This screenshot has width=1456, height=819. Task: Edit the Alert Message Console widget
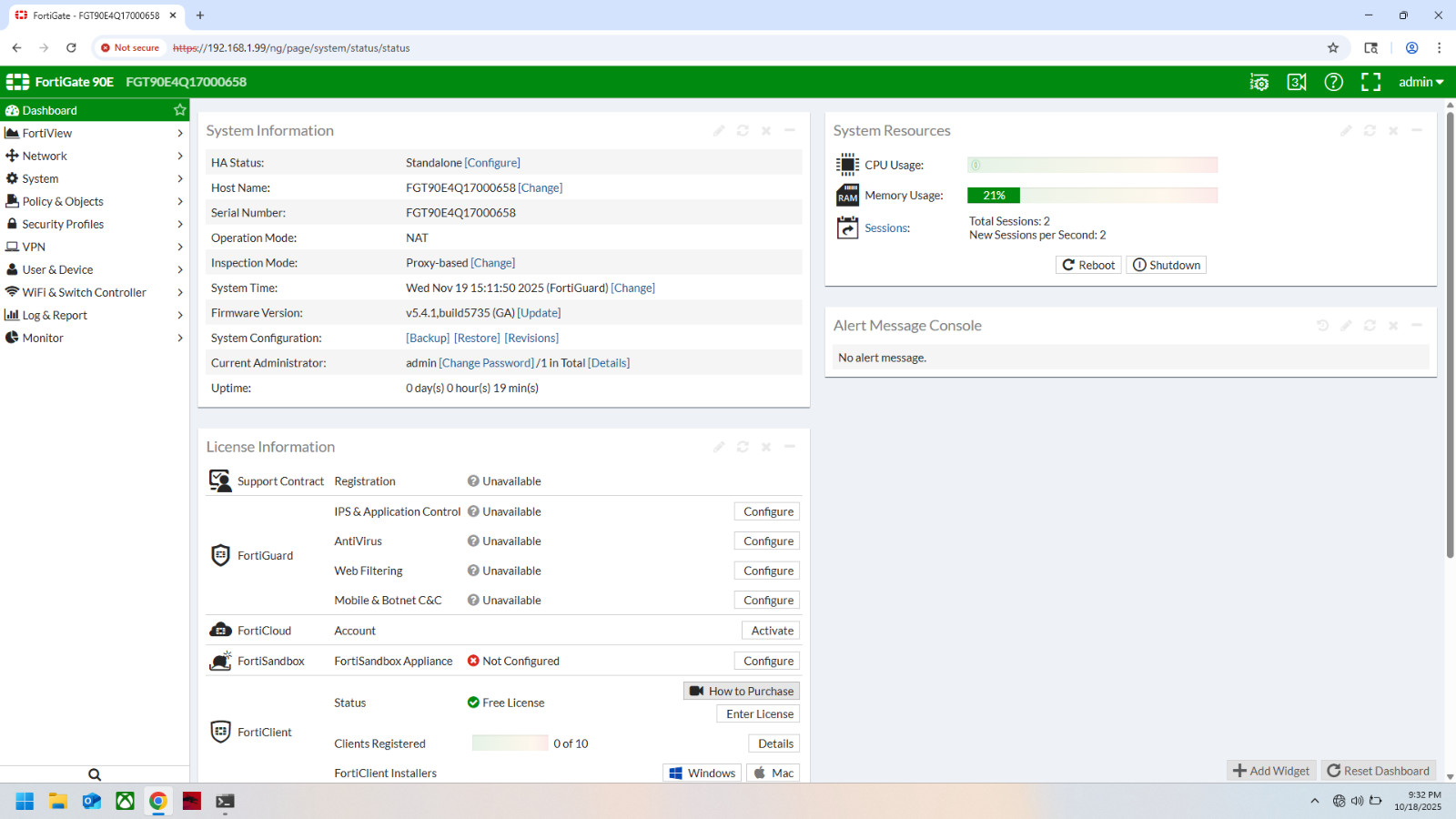coord(1346,326)
